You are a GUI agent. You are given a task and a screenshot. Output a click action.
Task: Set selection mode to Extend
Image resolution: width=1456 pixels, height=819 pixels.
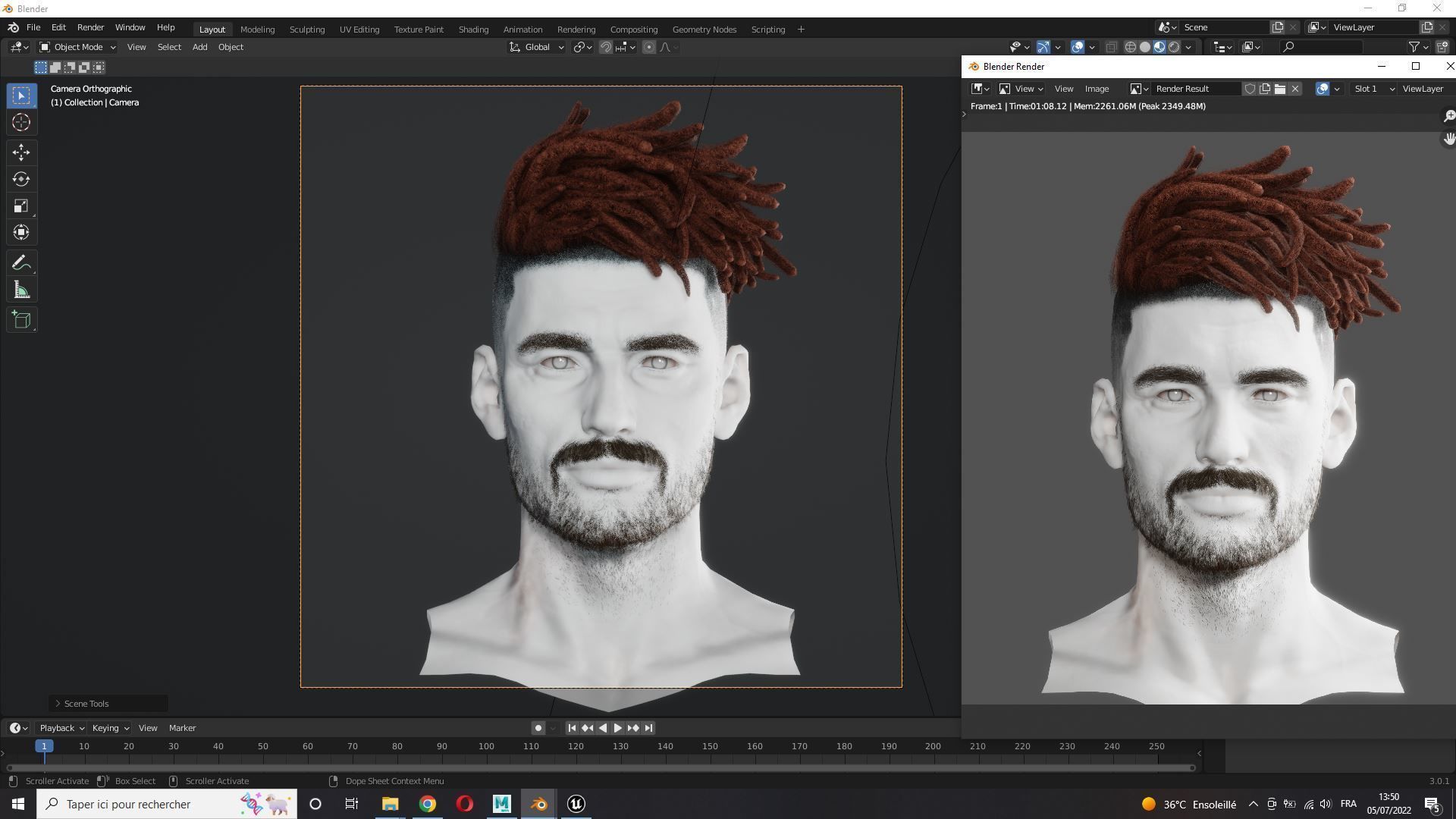(55, 67)
